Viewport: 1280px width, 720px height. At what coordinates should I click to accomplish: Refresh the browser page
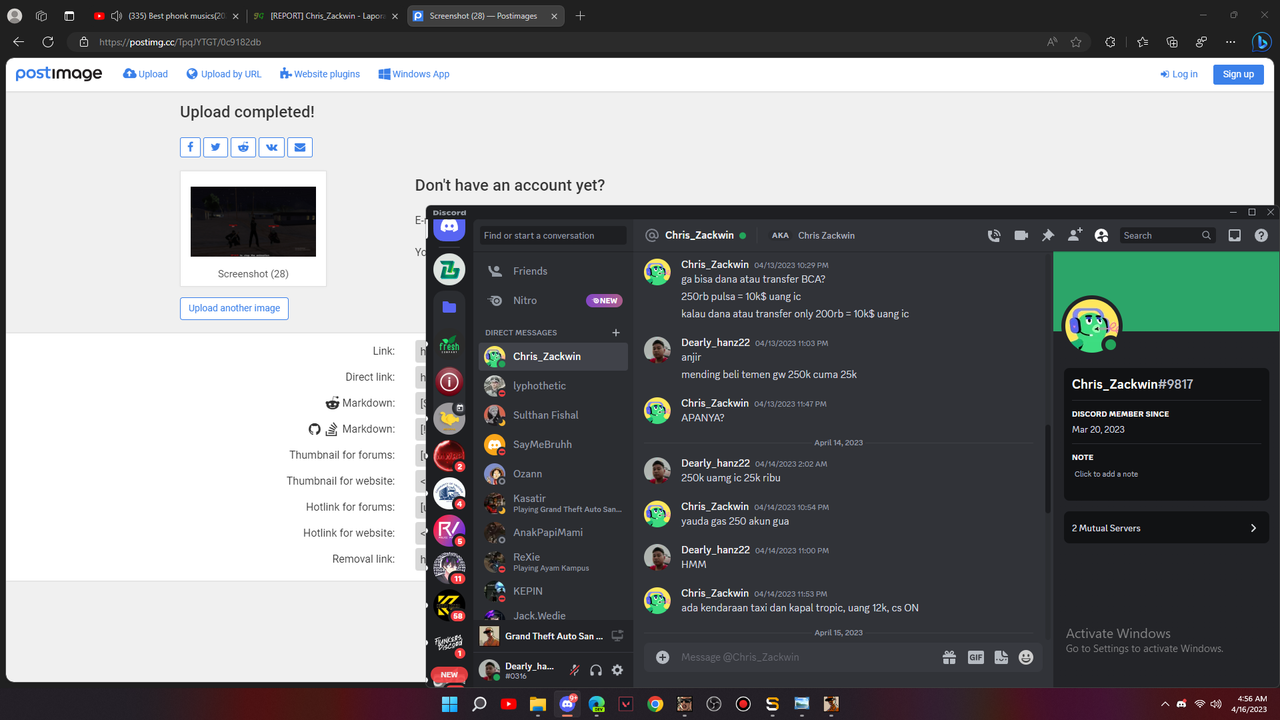click(47, 42)
